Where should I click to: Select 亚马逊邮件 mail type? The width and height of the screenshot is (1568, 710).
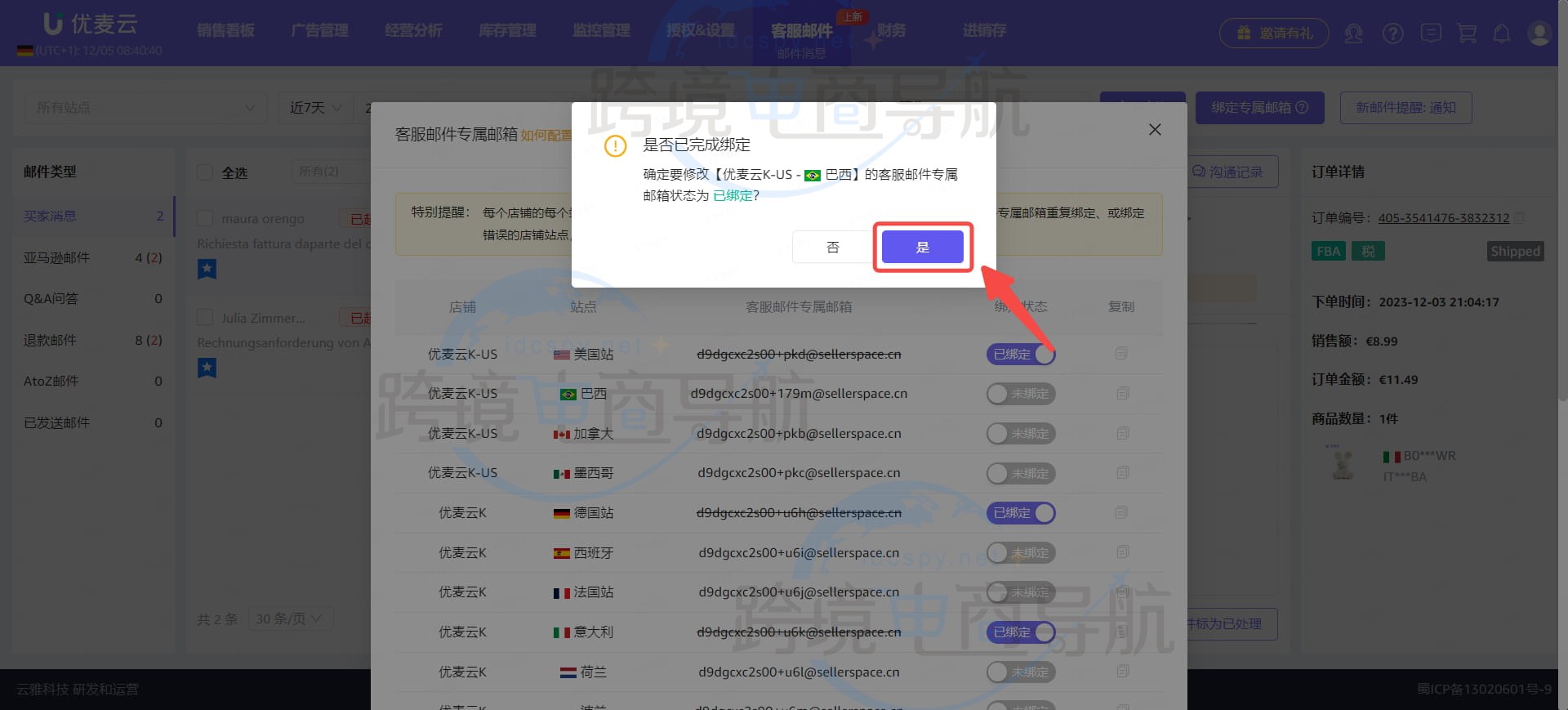93,257
